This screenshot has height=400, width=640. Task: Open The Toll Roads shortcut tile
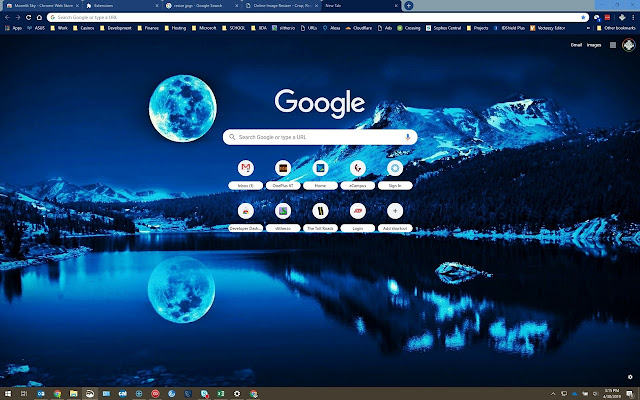[320, 218]
